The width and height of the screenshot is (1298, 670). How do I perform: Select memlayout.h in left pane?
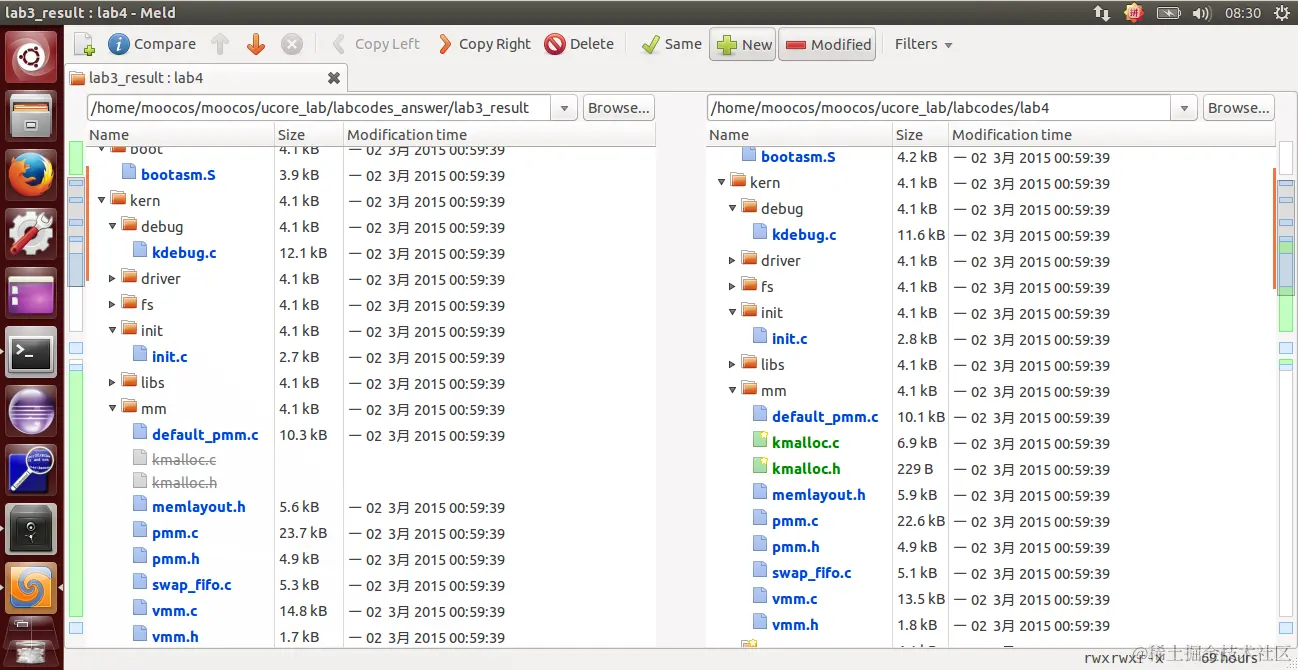[199, 507]
